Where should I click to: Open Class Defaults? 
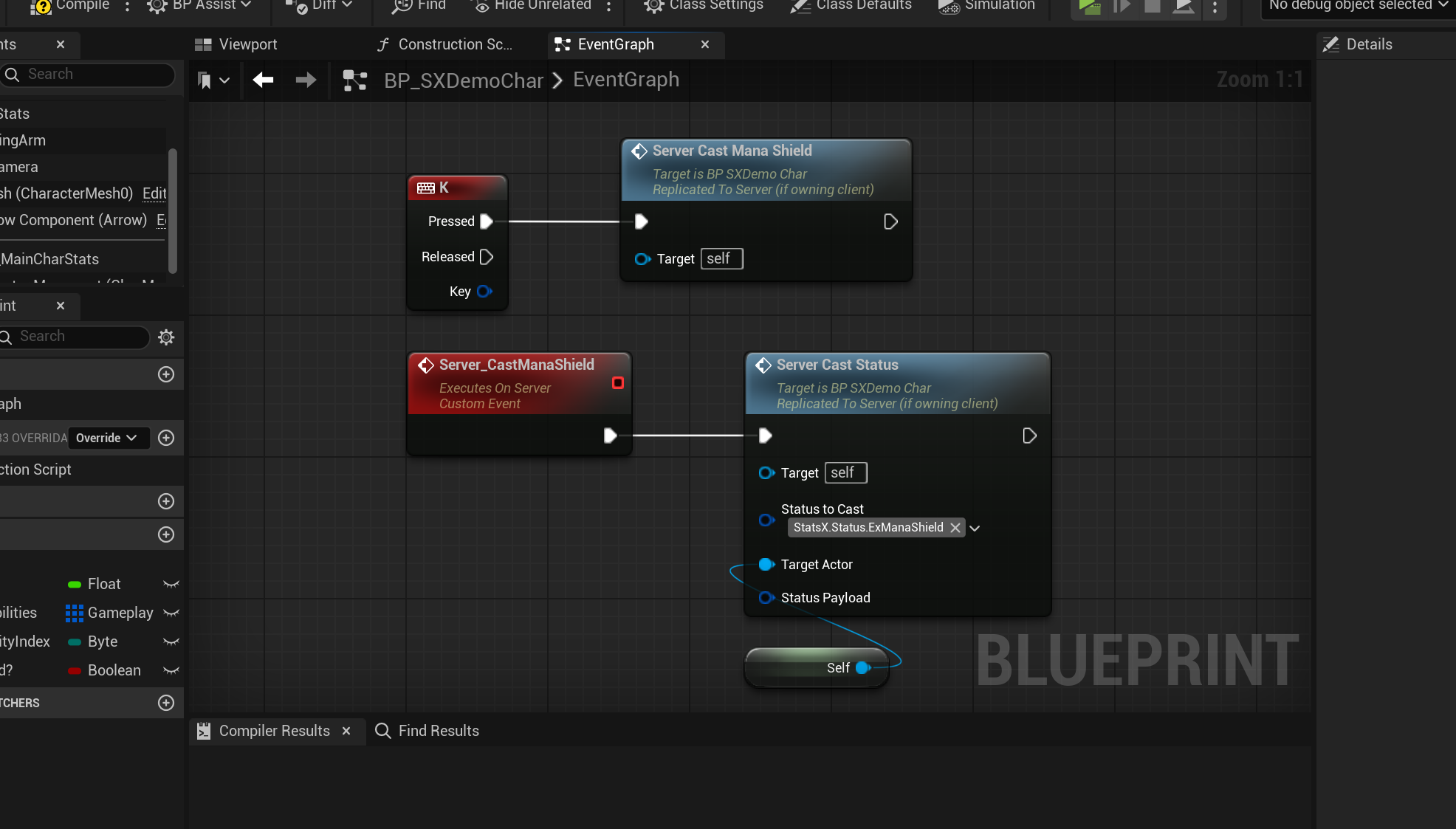[x=851, y=7]
